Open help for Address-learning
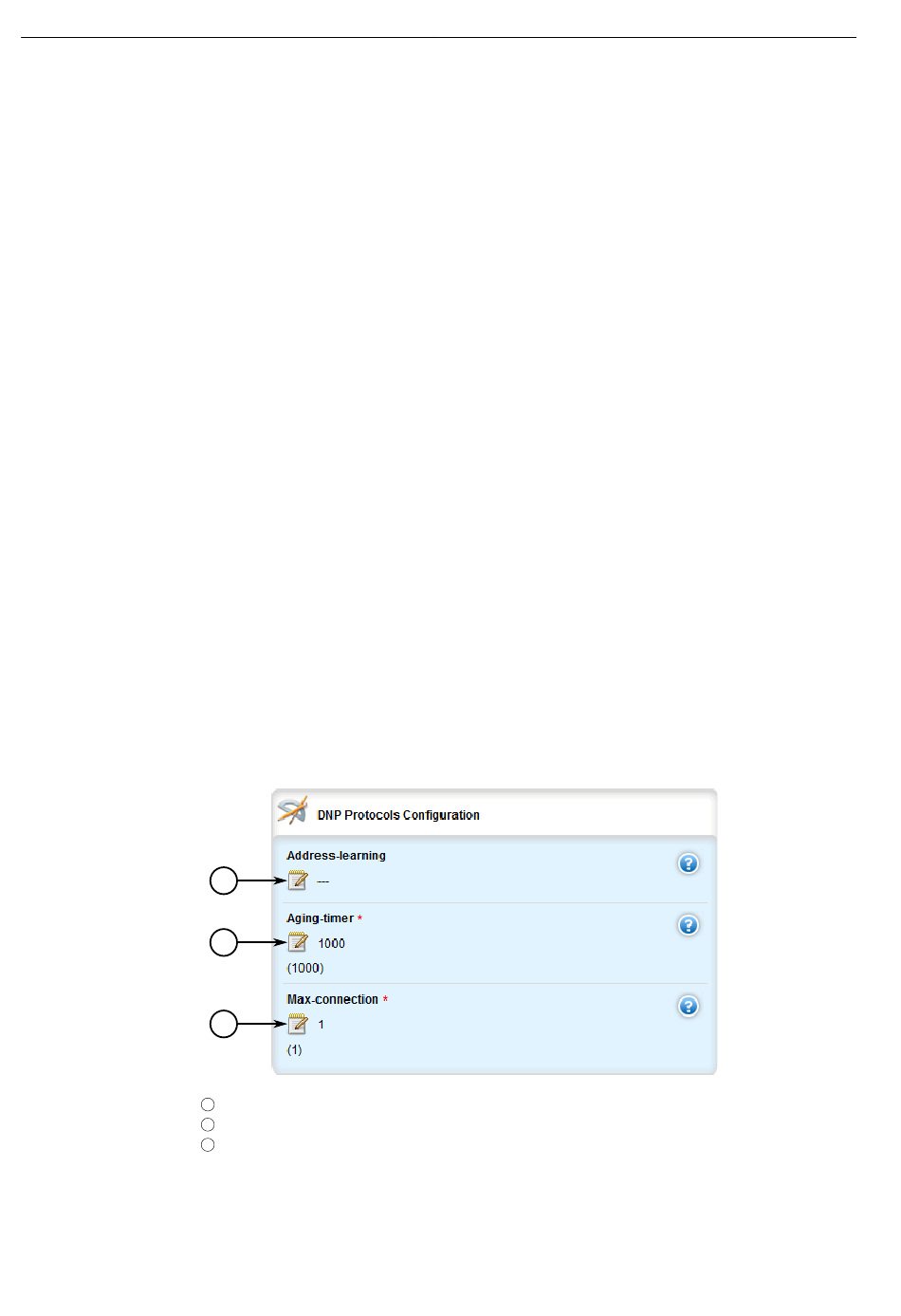Viewport: 901px width, 1316px height. coord(689,863)
